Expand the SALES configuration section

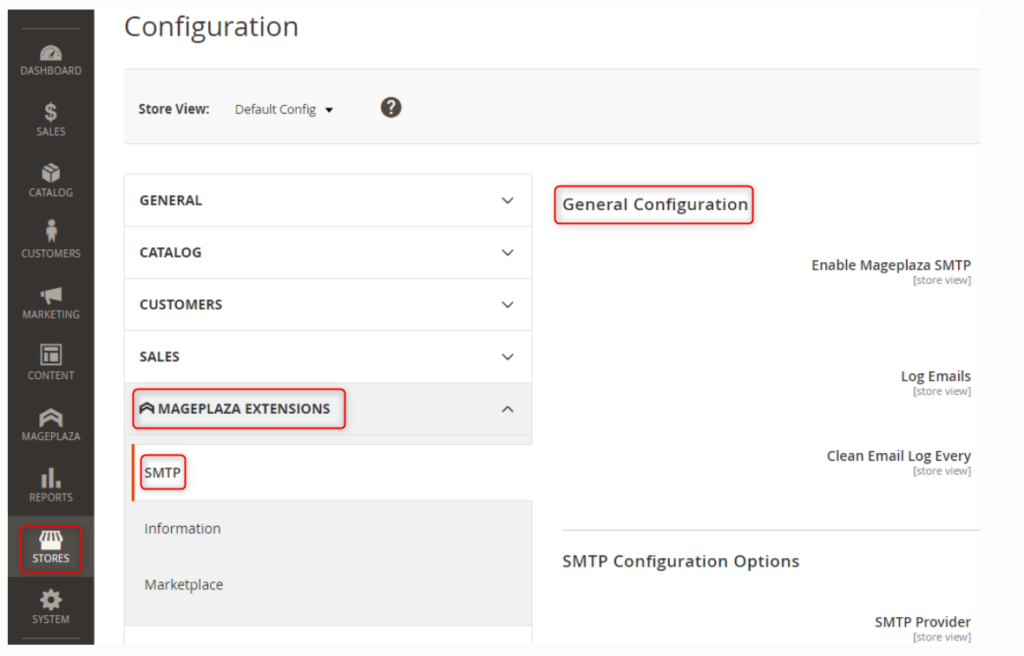[x=328, y=356]
